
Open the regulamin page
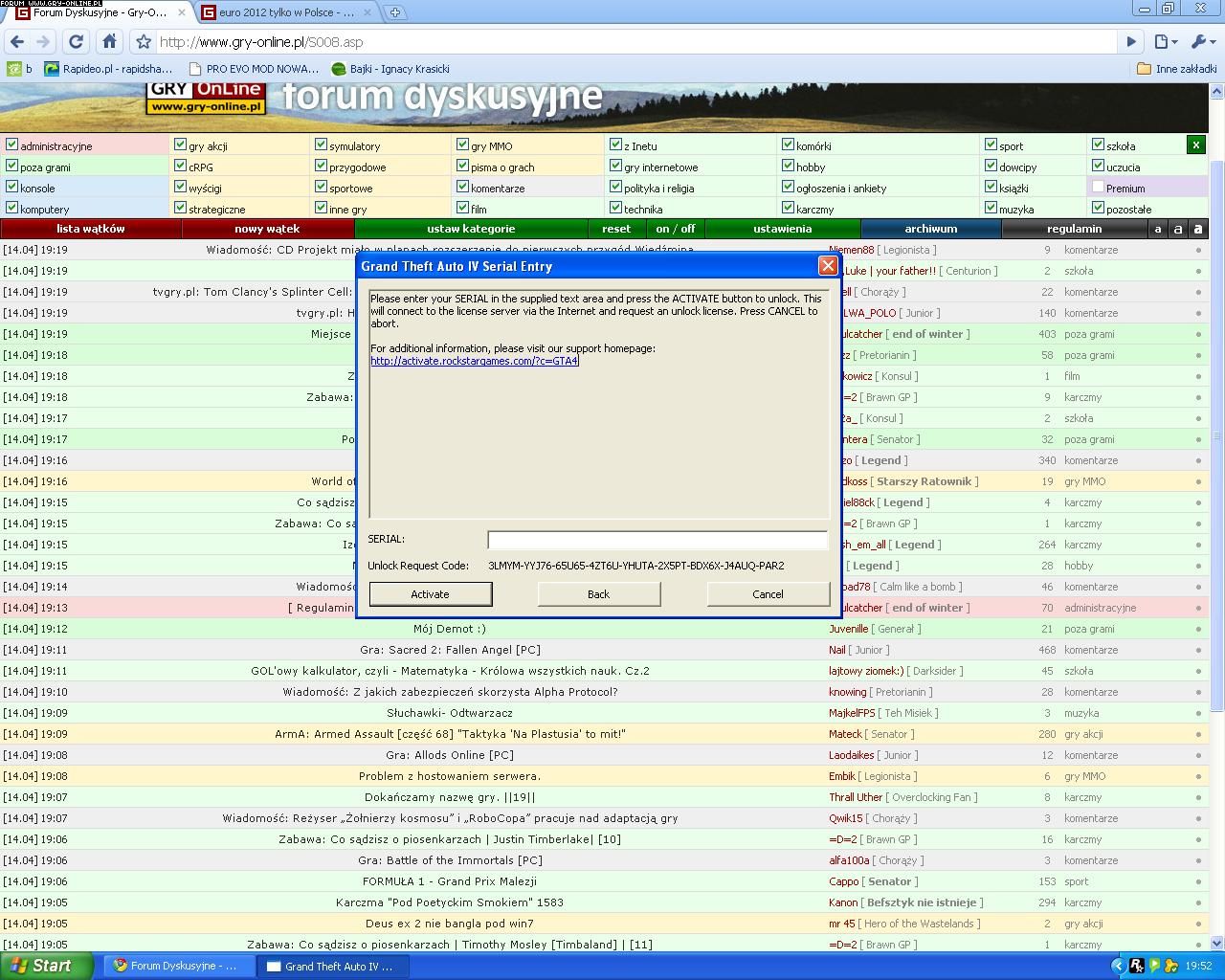1074,229
